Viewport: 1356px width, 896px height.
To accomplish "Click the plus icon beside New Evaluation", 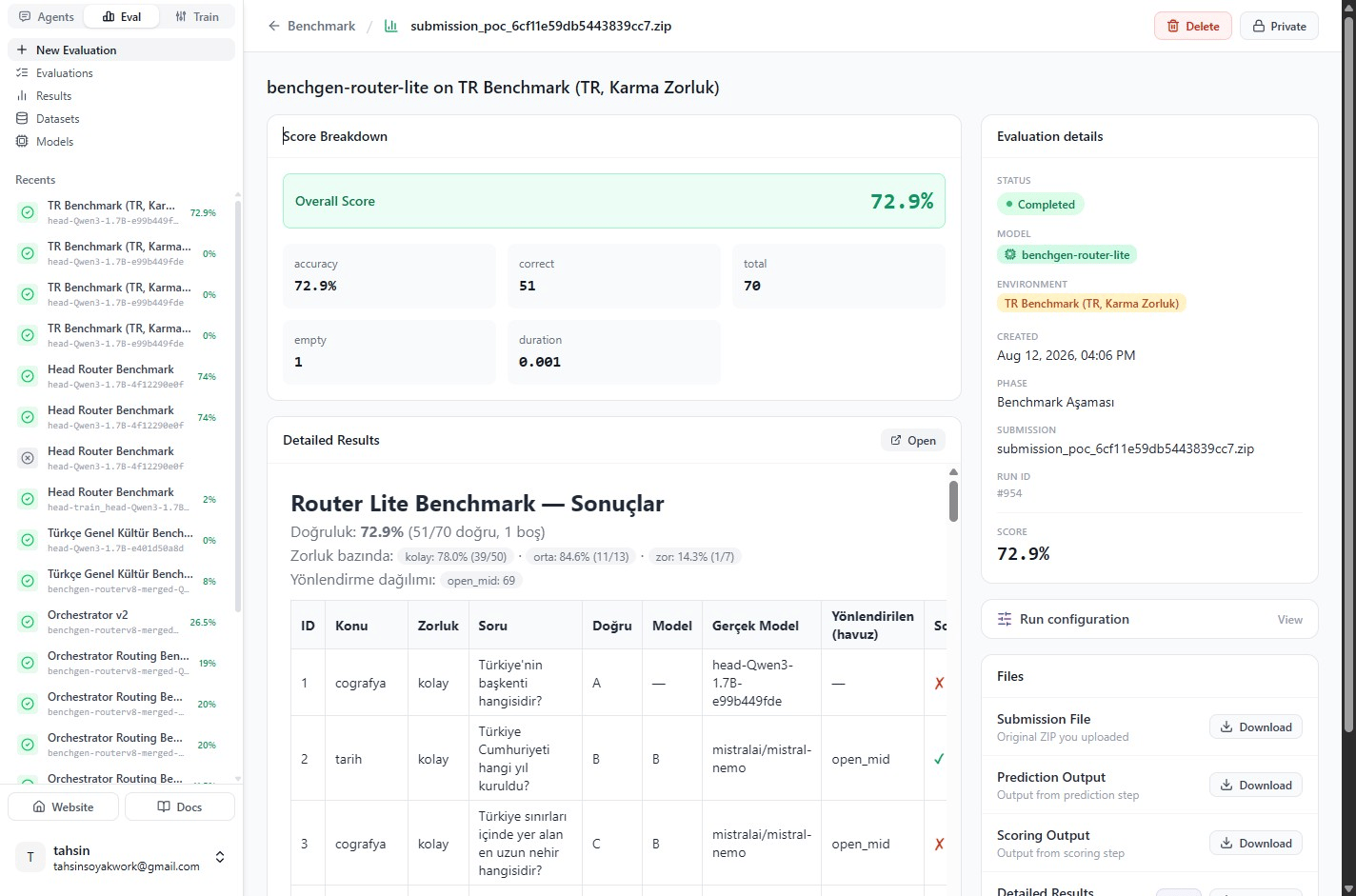I will point(22,50).
